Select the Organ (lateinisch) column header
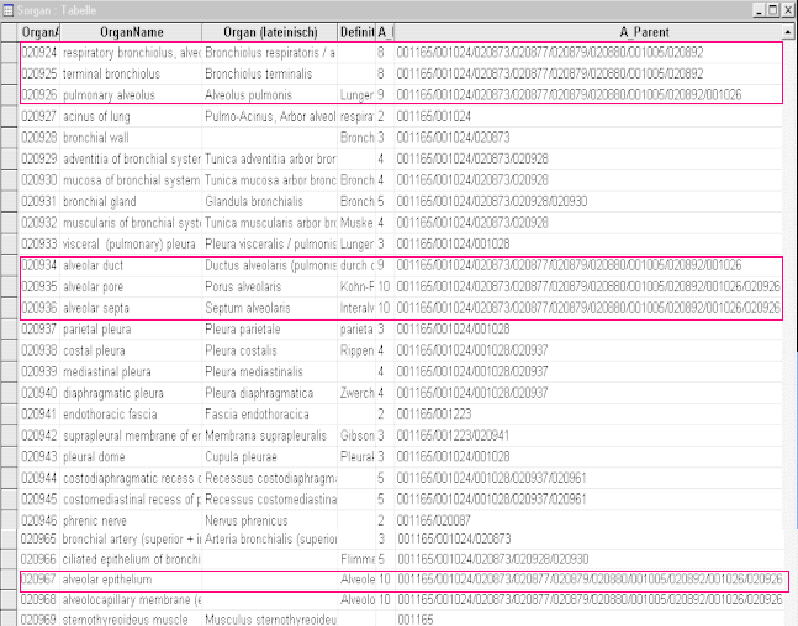This screenshot has width=798, height=626. point(268,31)
